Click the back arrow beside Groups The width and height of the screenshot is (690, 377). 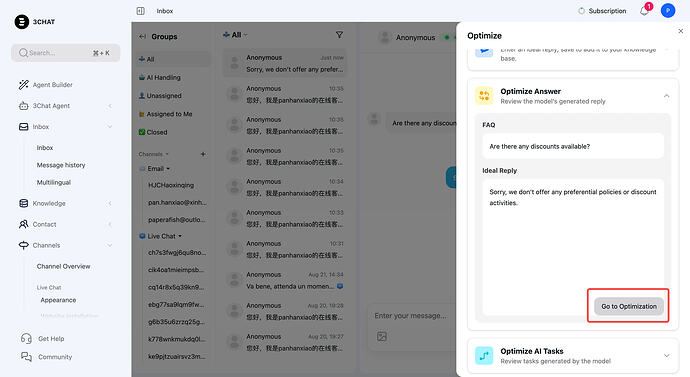pyautogui.click(x=143, y=37)
